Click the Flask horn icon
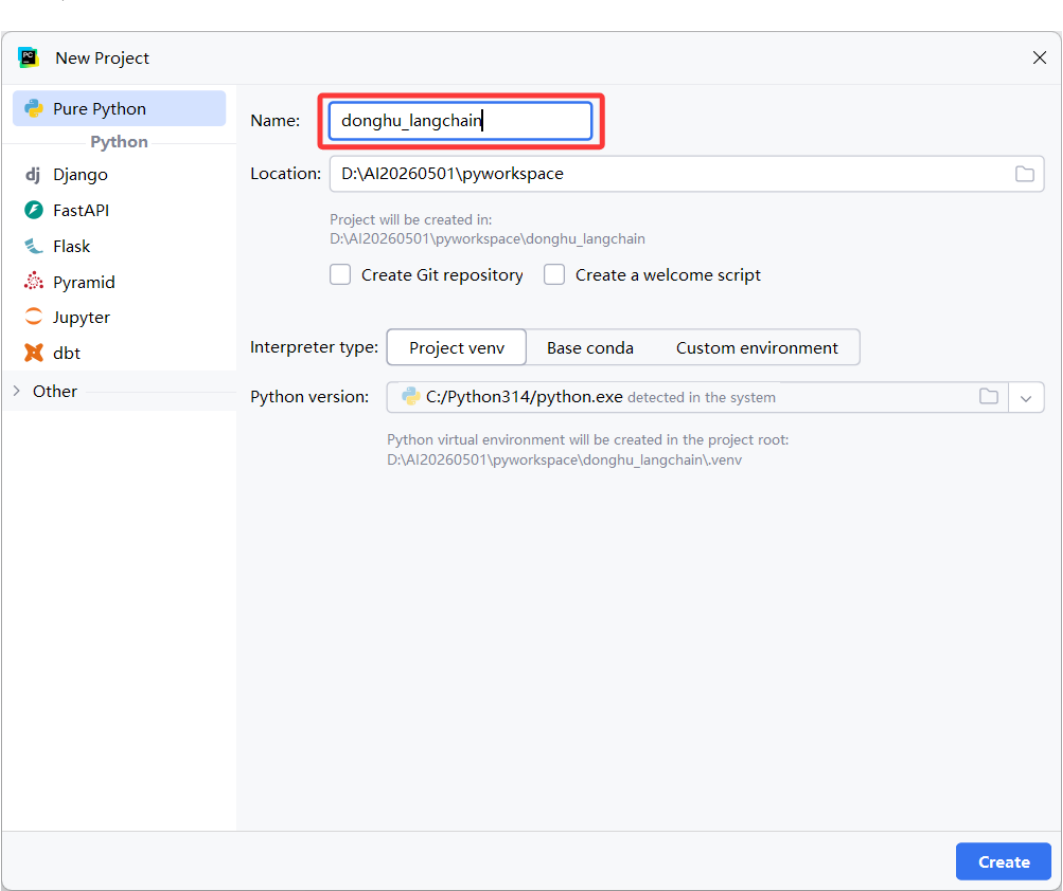This screenshot has width=1063, height=891. click(33, 245)
